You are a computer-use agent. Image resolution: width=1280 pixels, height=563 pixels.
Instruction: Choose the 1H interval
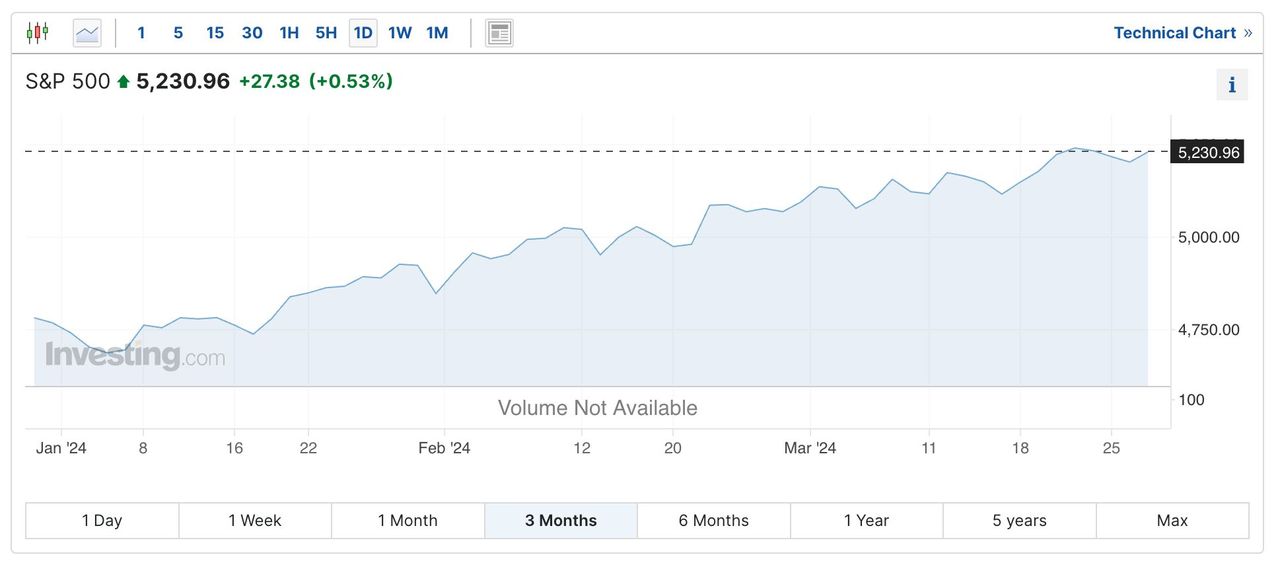point(289,33)
